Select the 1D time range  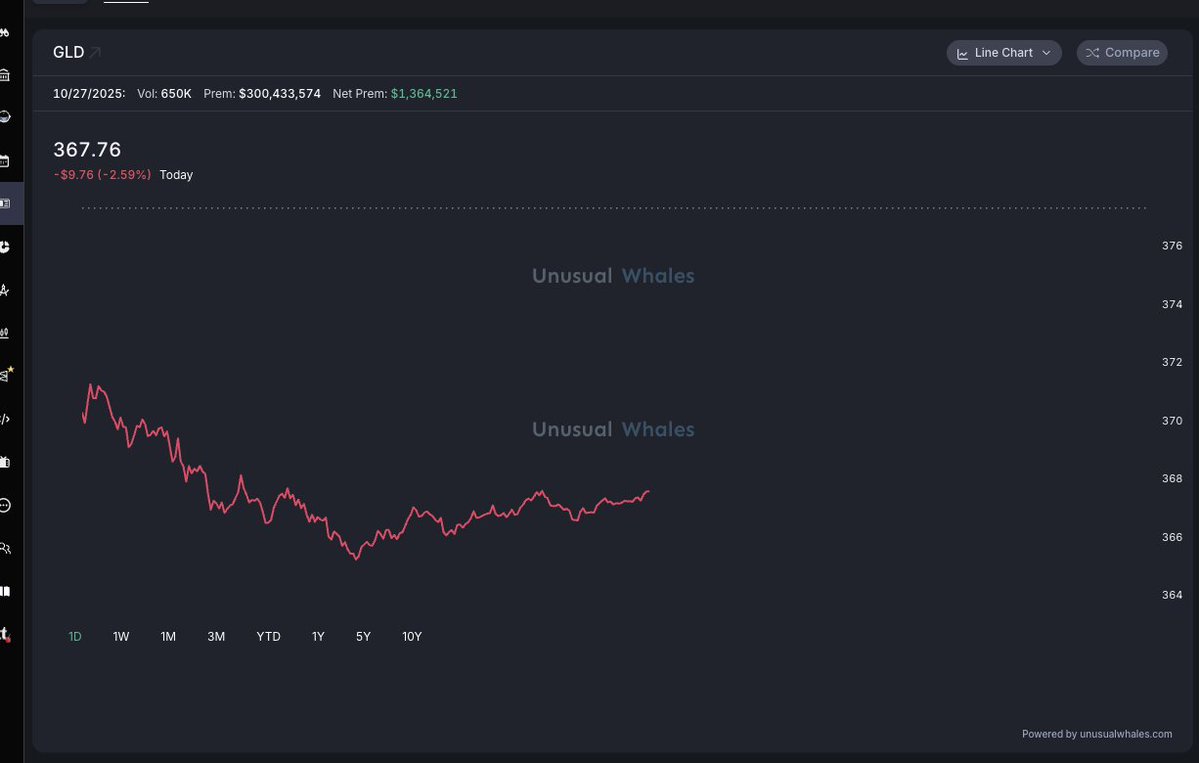(75, 637)
